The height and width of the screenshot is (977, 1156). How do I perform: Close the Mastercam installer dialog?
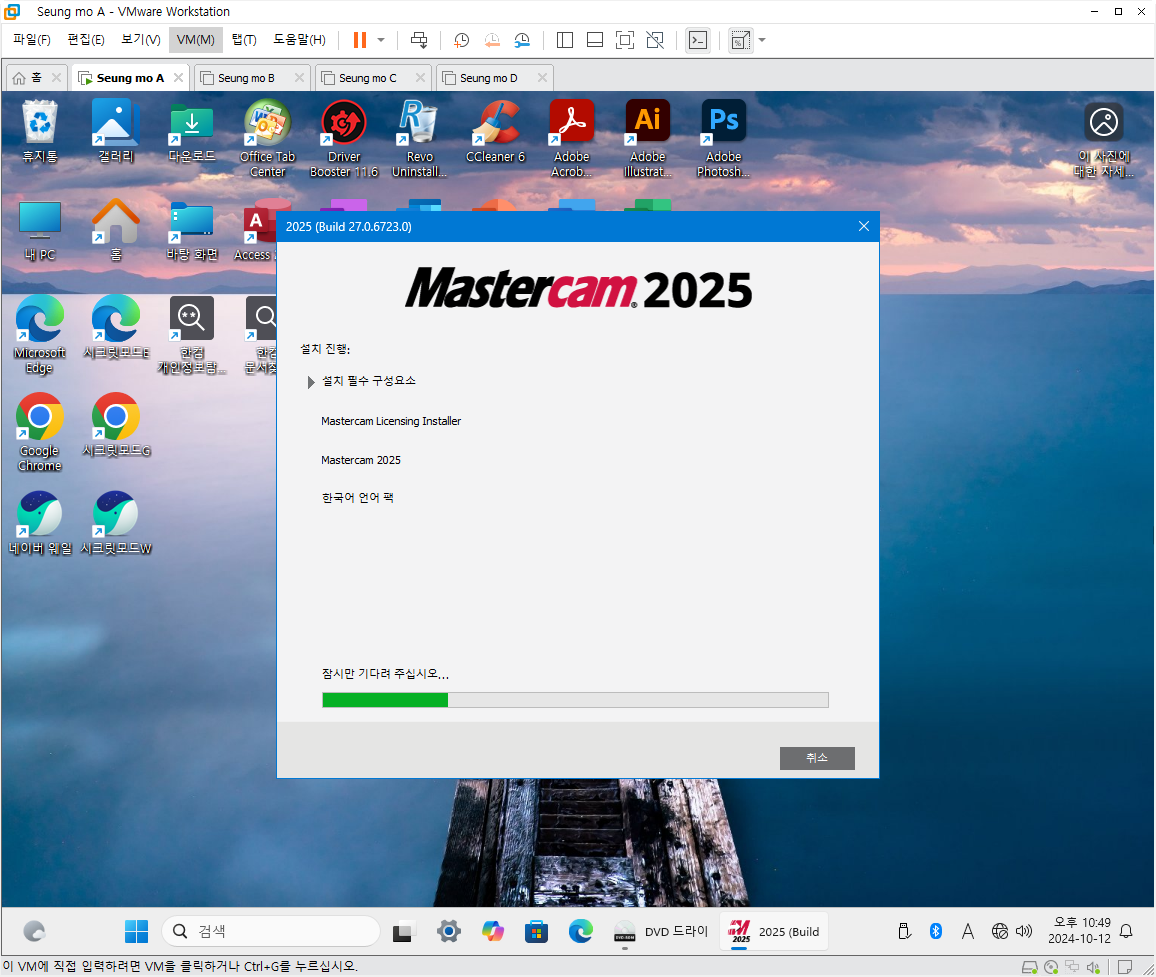coord(863,226)
